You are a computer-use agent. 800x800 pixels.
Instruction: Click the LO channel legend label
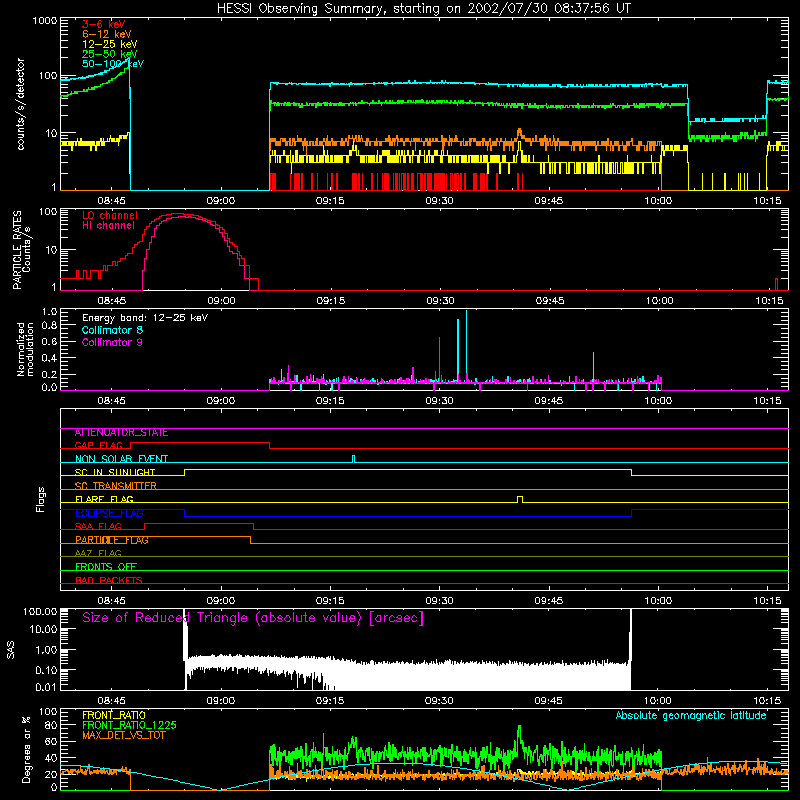pos(110,215)
